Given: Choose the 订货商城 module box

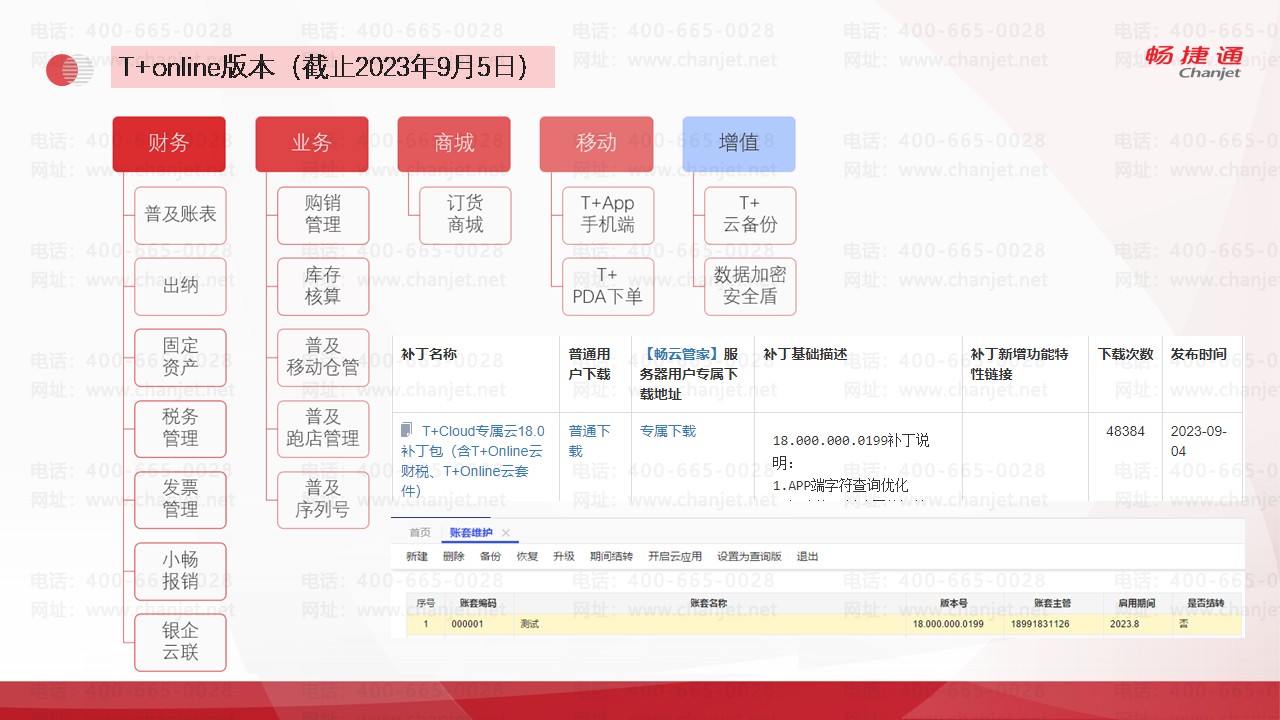Looking at the screenshot, I should click(465, 215).
